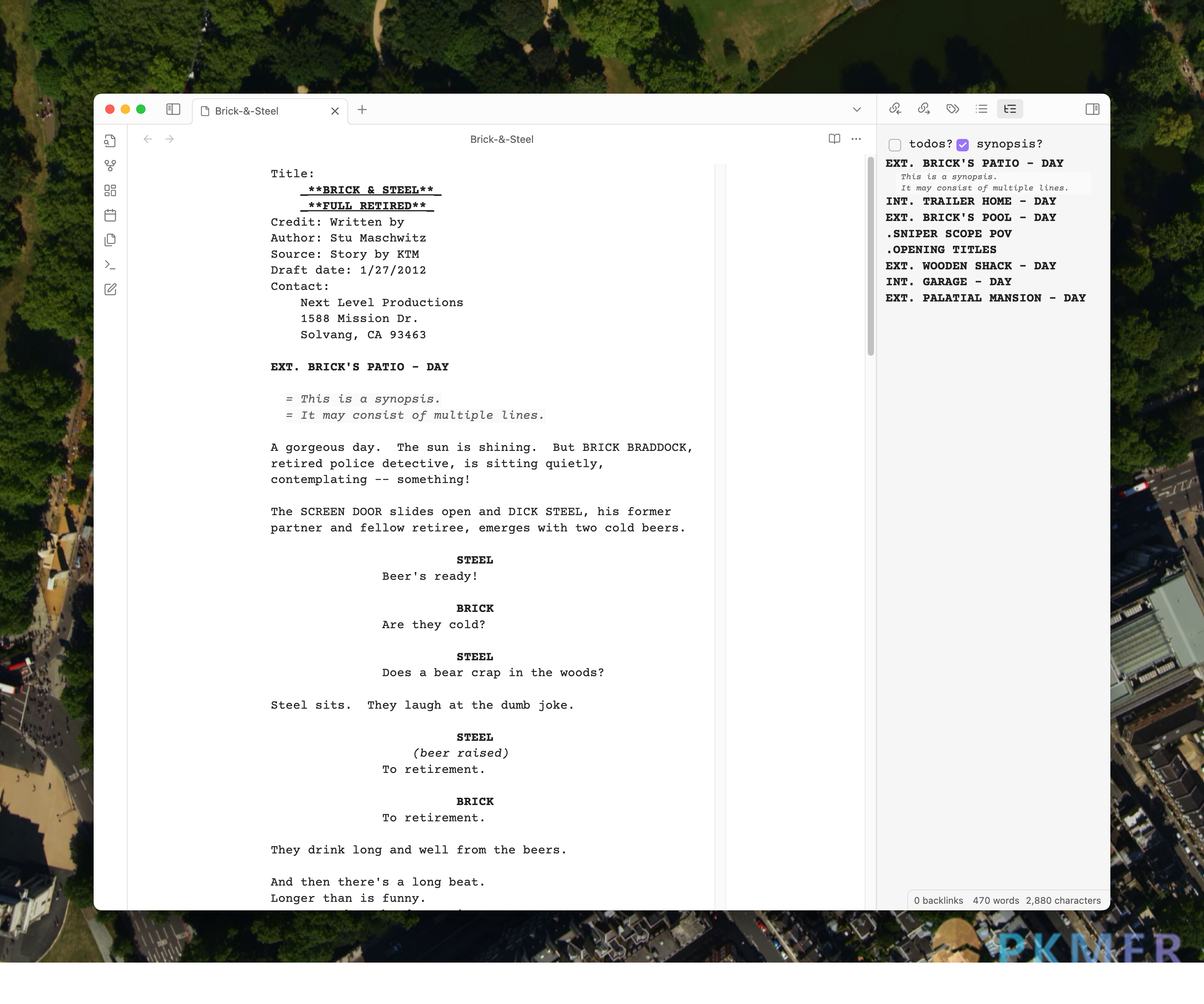This screenshot has width=1204, height=1004.
Task: Click the 'Source: Story by KTM' line
Action: click(x=345, y=254)
